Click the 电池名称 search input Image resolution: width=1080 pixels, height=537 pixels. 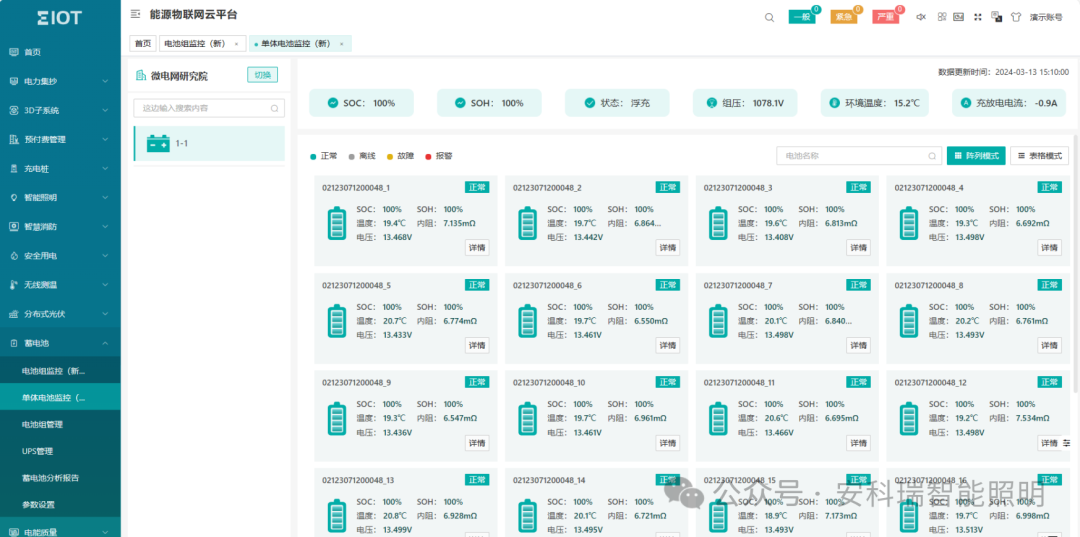click(x=859, y=156)
